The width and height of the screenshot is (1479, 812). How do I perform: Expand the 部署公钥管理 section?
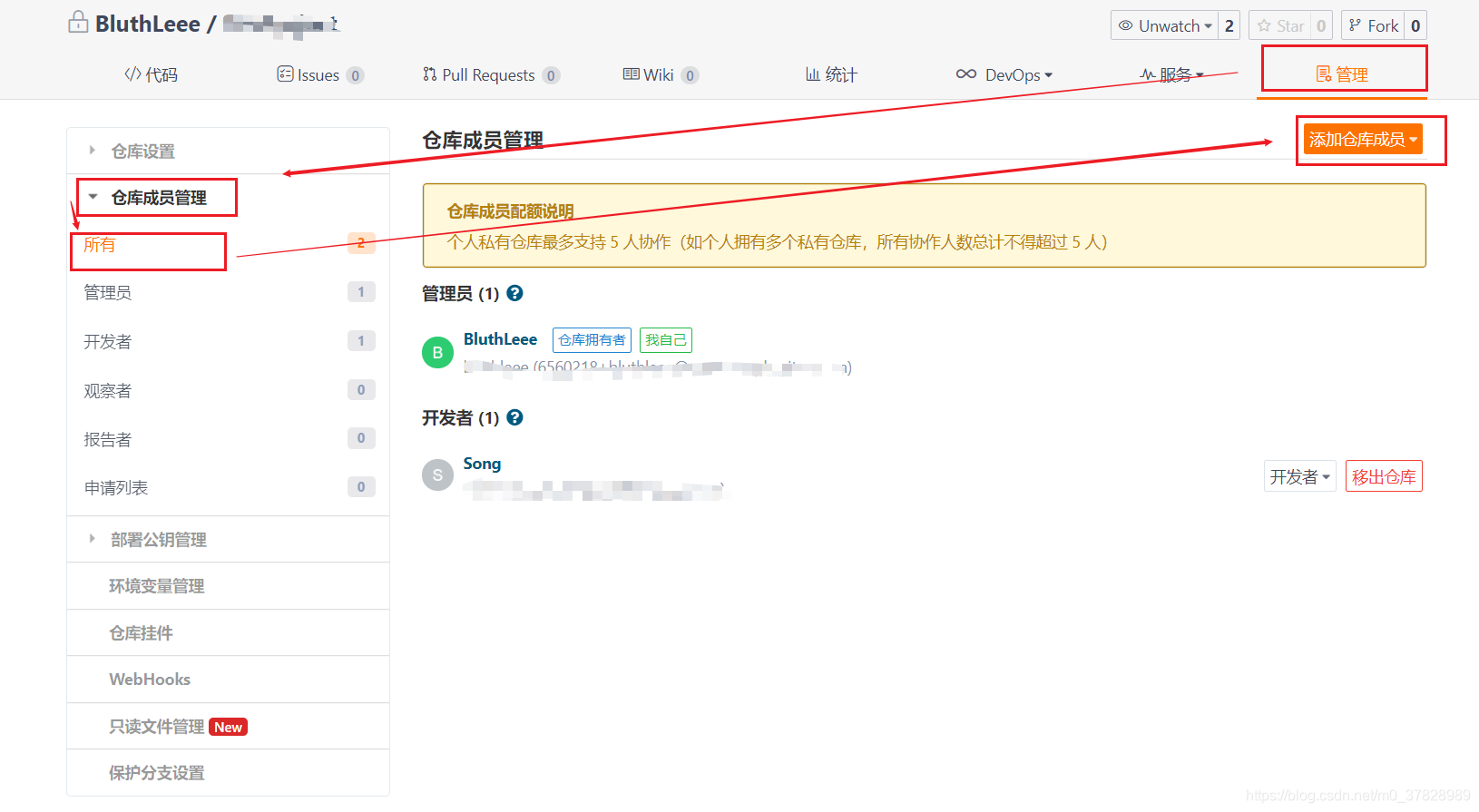coord(228,539)
